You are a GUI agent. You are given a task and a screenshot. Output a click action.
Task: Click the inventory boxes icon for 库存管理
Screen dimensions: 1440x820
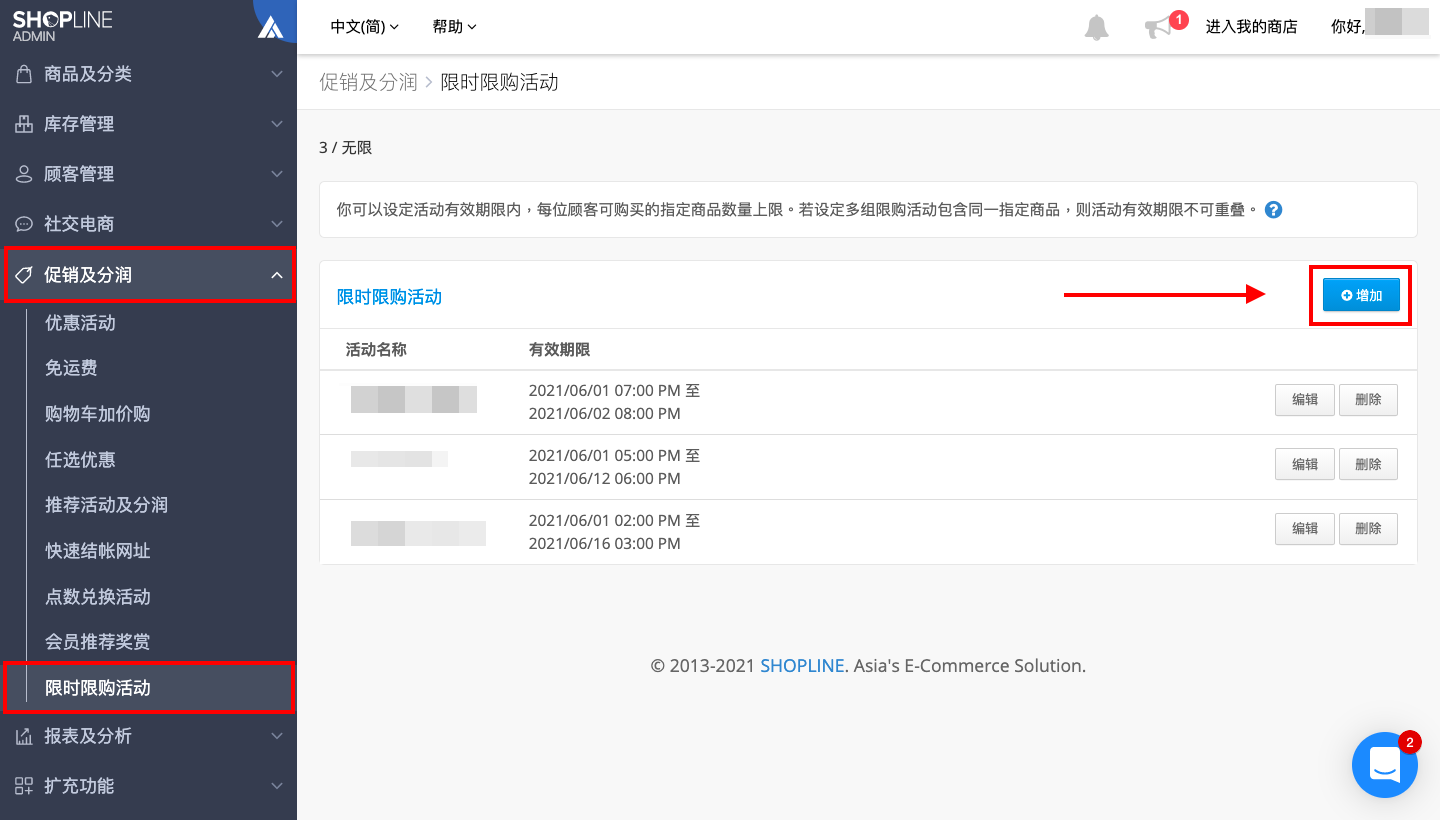24,124
